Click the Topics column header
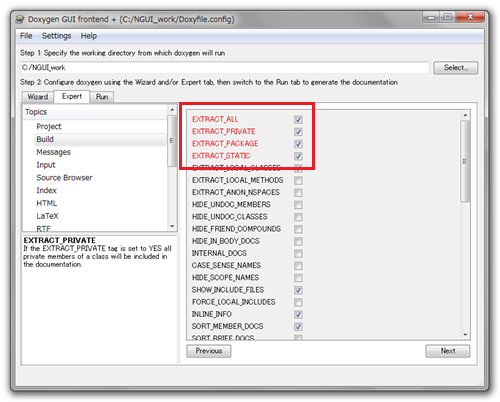Image resolution: width=500 pixels, height=402 pixels. pos(95,112)
